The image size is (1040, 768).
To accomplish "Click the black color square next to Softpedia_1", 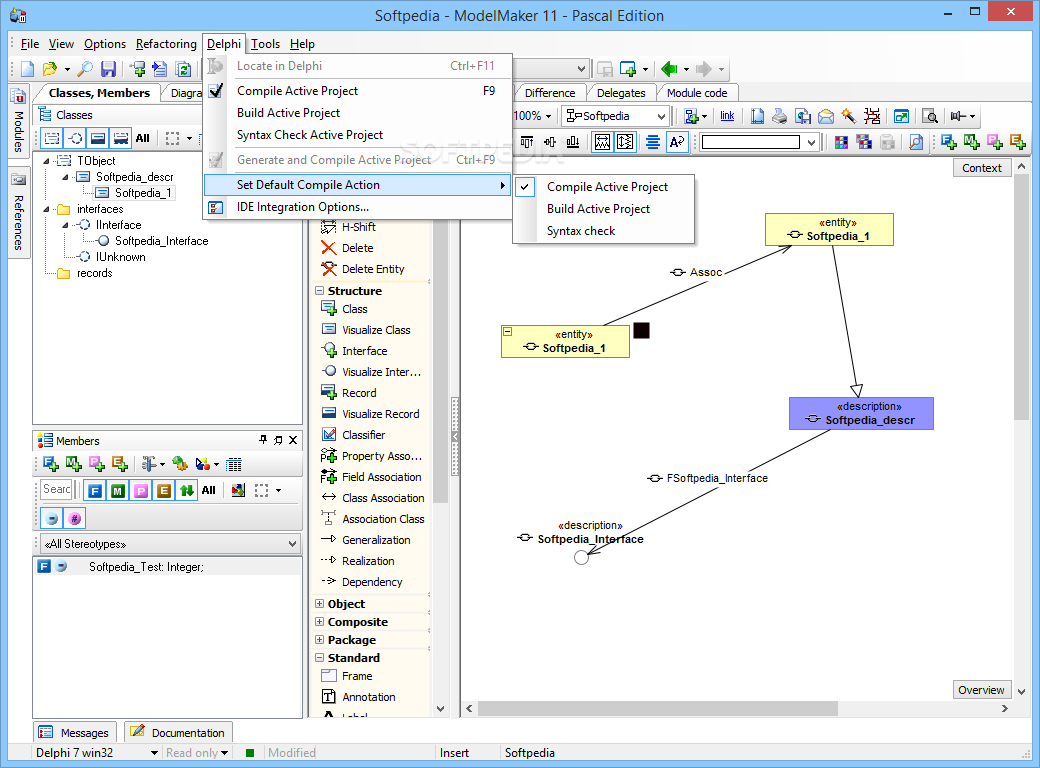I will pyautogui.click(x=641, y=330).
